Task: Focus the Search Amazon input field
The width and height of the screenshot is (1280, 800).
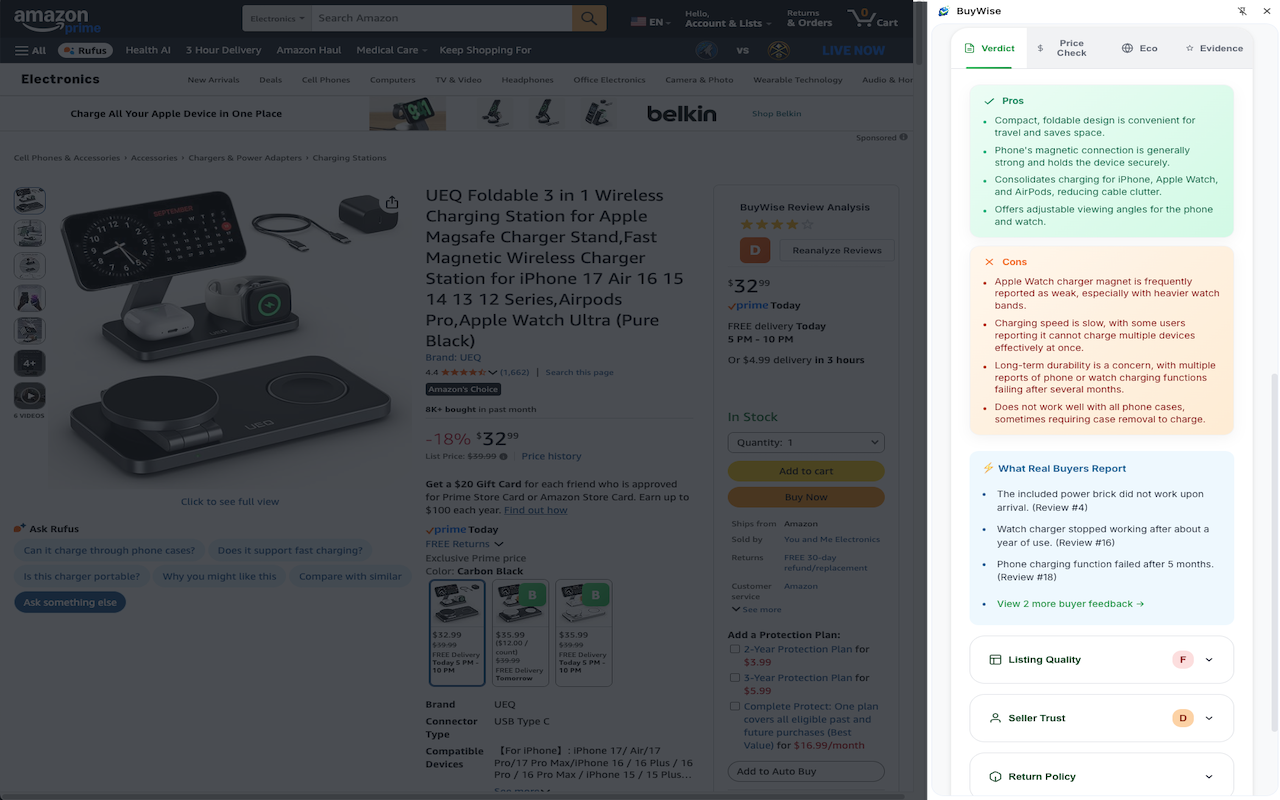Action: (441, 18)
